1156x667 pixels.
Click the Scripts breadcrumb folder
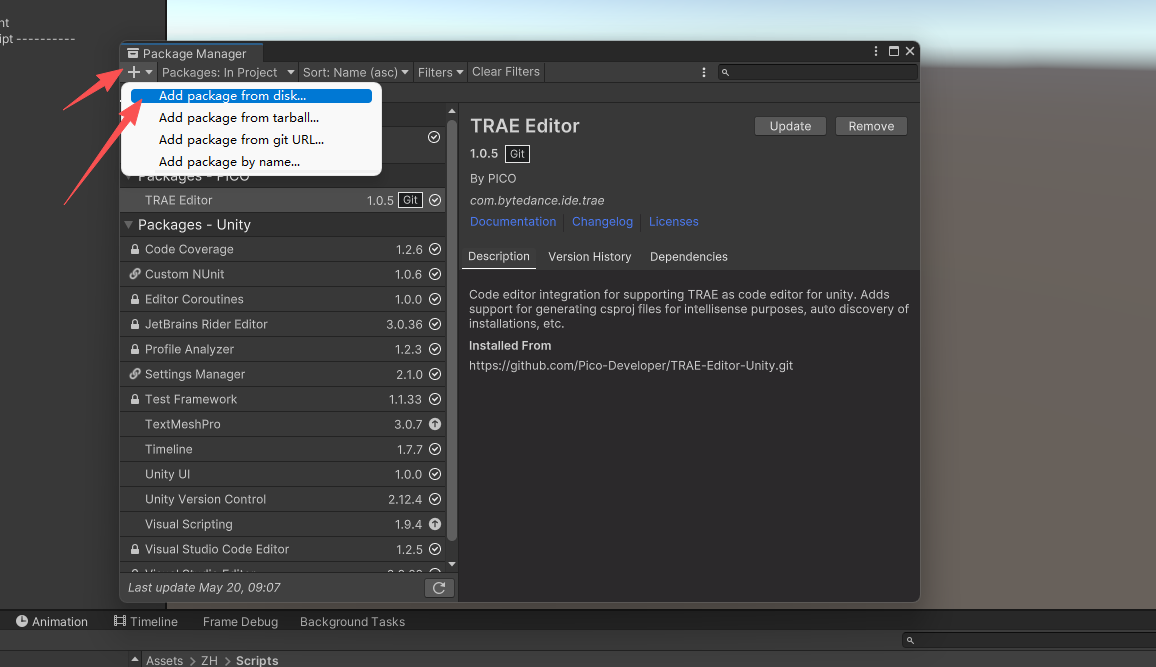[x=257, y=660]
